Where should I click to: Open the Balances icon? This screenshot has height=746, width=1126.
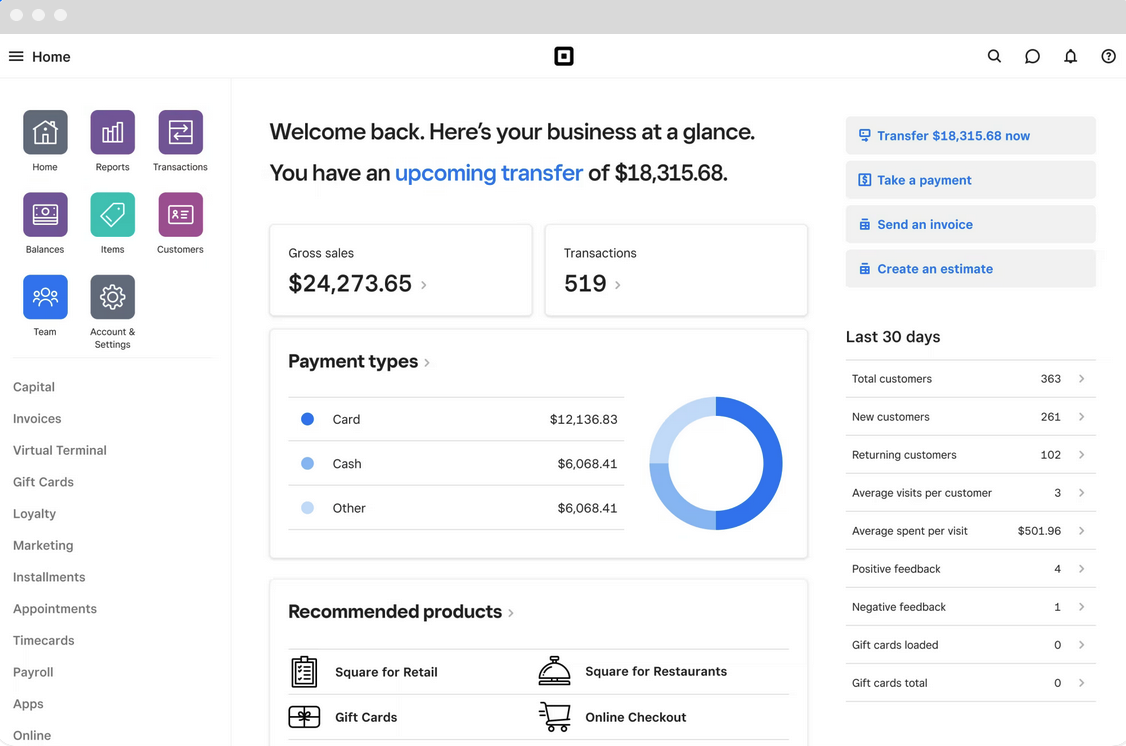pos(45,215)
